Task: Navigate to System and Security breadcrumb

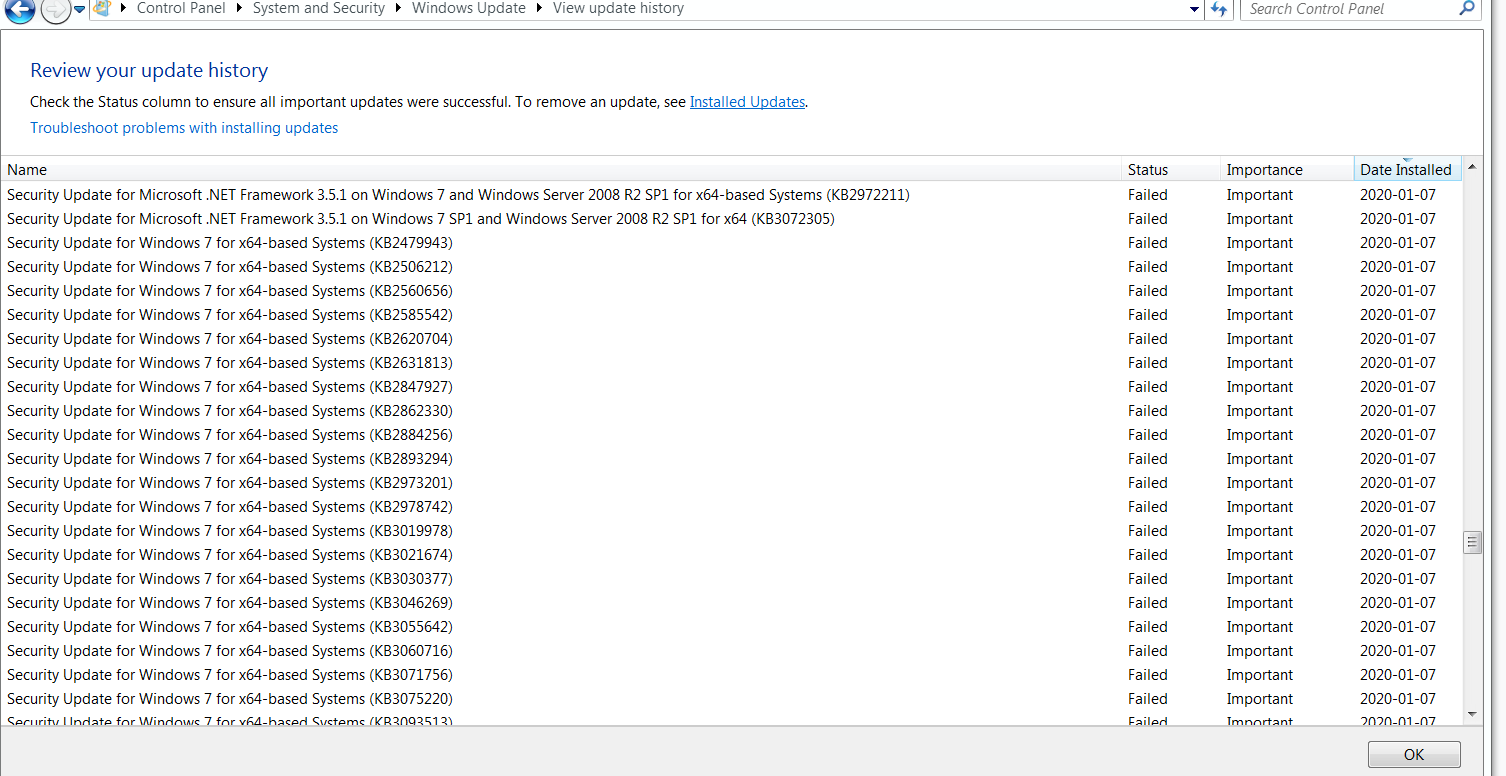Action: coord(319,8)
